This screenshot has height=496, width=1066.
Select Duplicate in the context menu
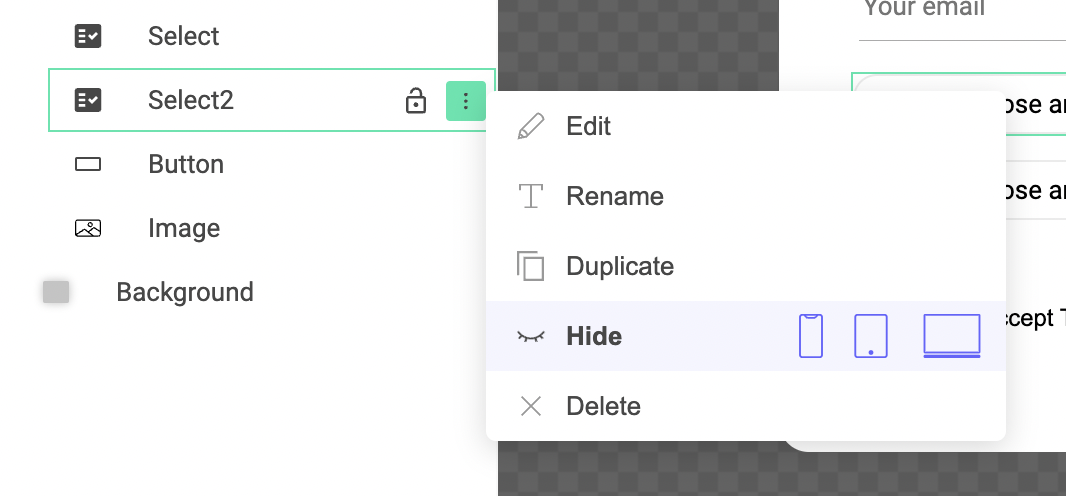coord(620,266)
